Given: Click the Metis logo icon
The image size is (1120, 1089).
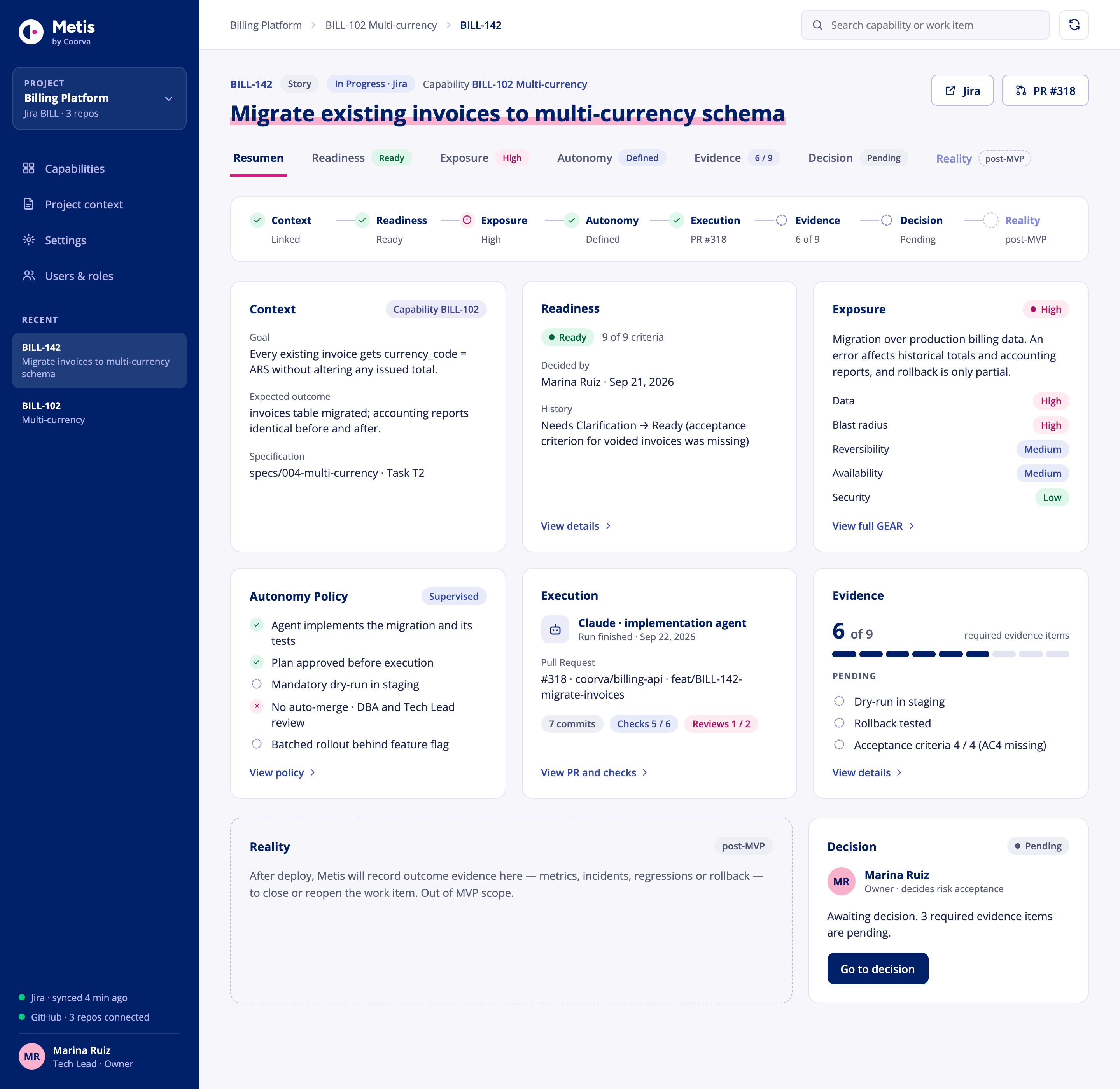Looking at the screenshot, I should [x=31, y=32].
